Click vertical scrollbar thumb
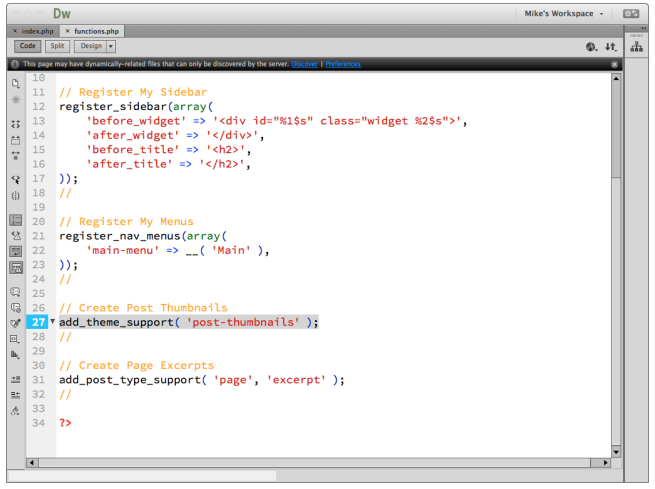Image resolution: width=655 pixels, height=489 pixels. (616, 130)
